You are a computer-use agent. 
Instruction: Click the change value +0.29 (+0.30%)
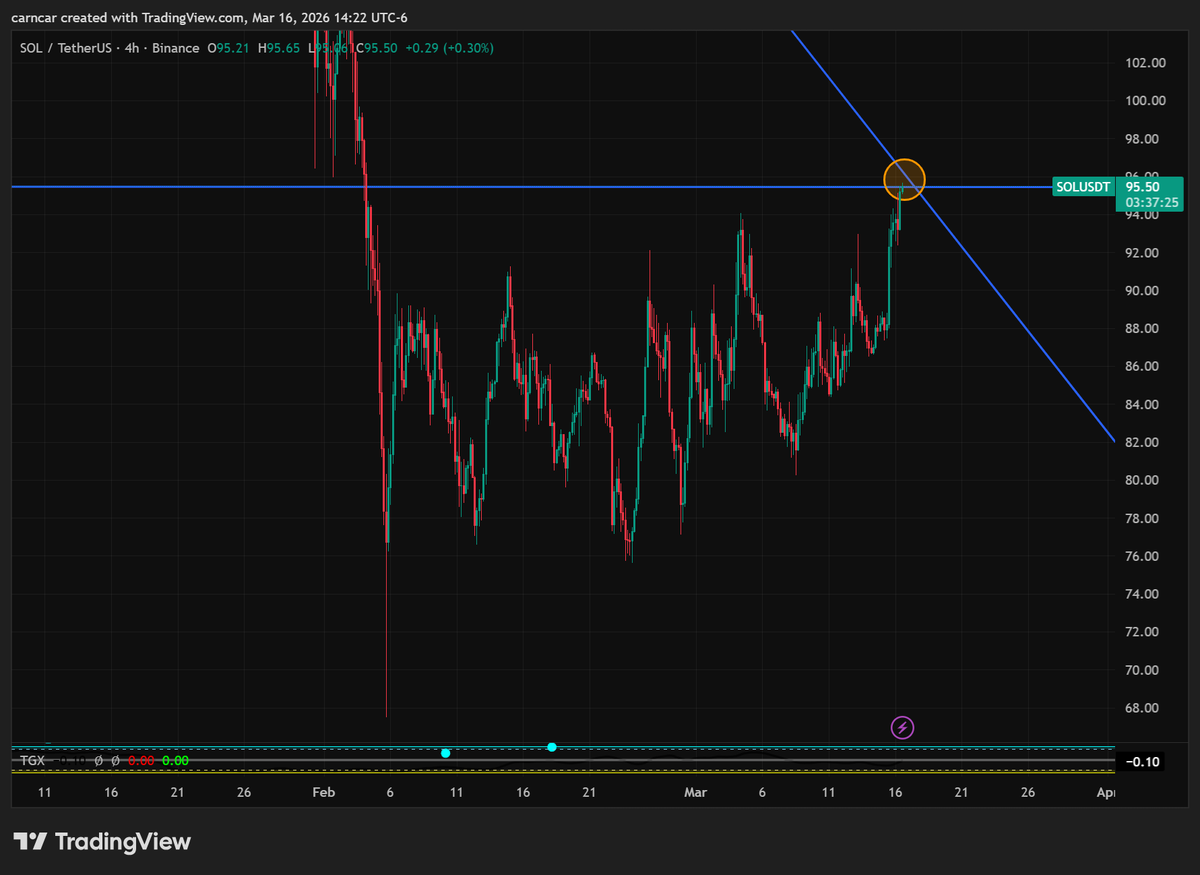450,48
